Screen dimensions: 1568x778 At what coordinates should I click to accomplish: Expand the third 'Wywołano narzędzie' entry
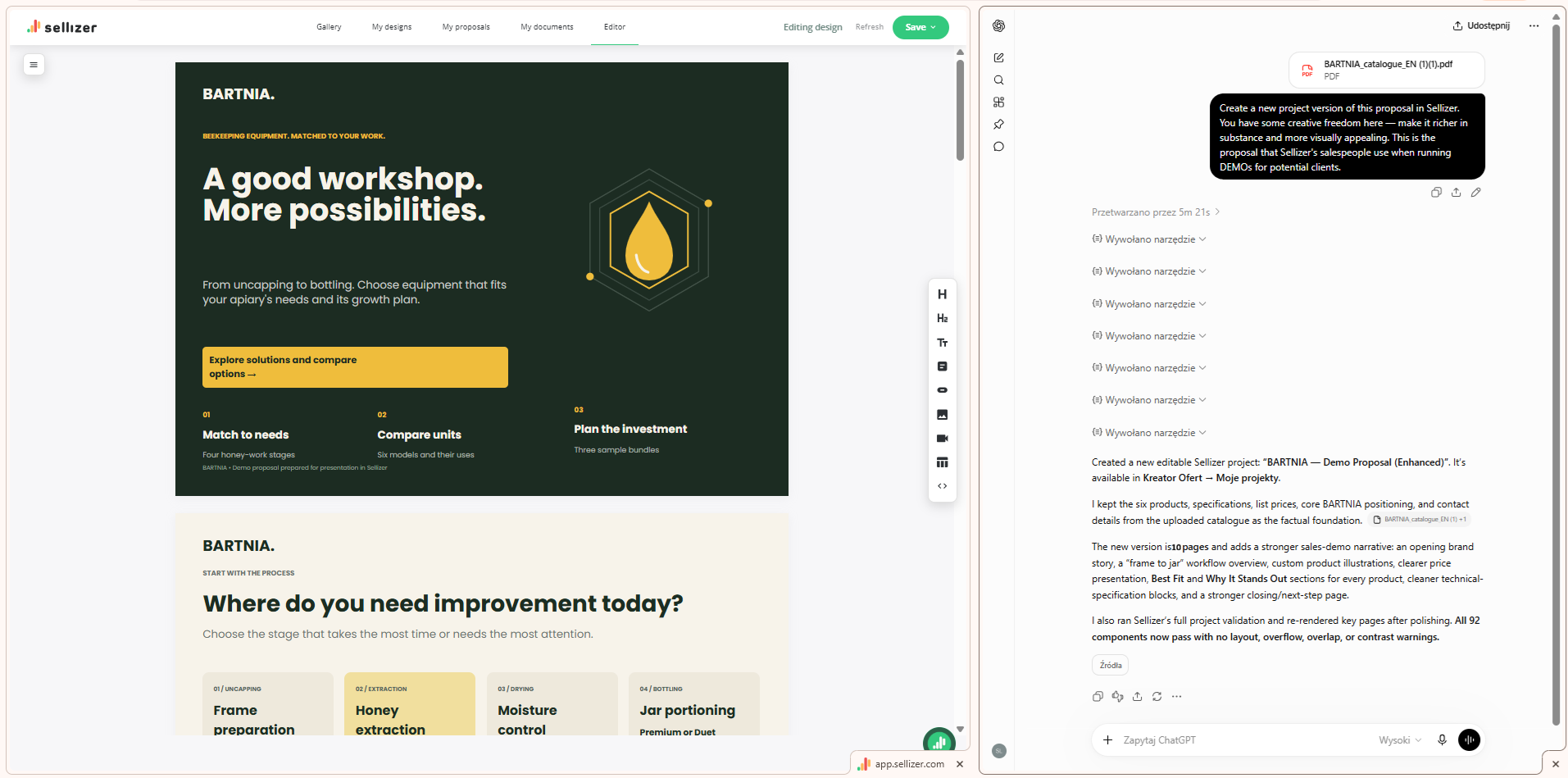point(1149,304)
